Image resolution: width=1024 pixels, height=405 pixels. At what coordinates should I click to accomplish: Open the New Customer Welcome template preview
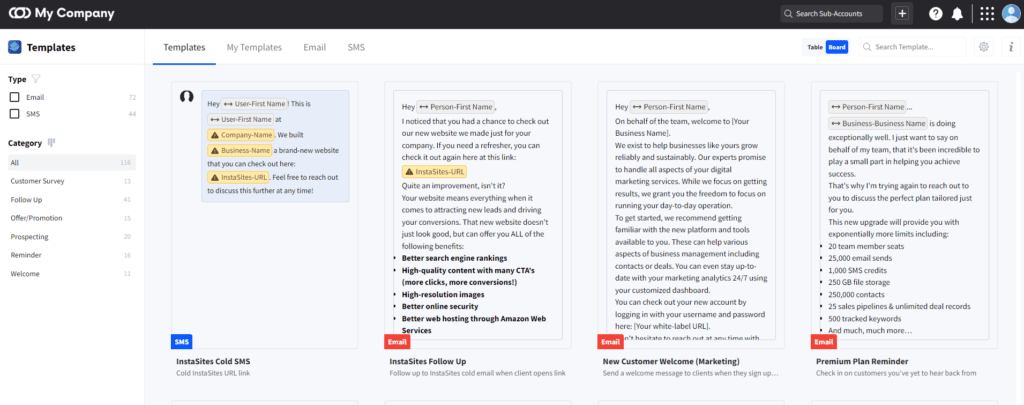691,215
